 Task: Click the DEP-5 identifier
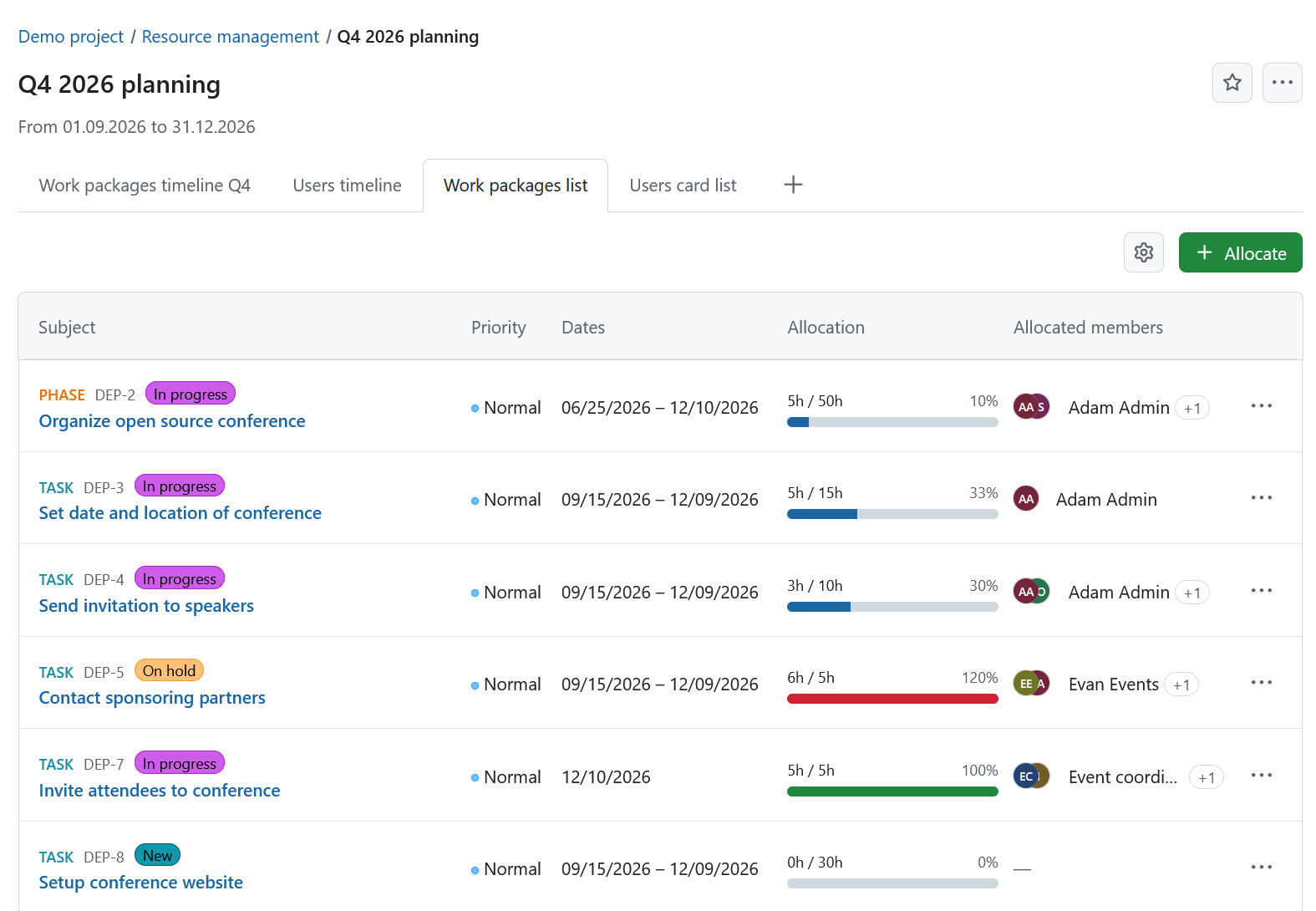[104, 672]
